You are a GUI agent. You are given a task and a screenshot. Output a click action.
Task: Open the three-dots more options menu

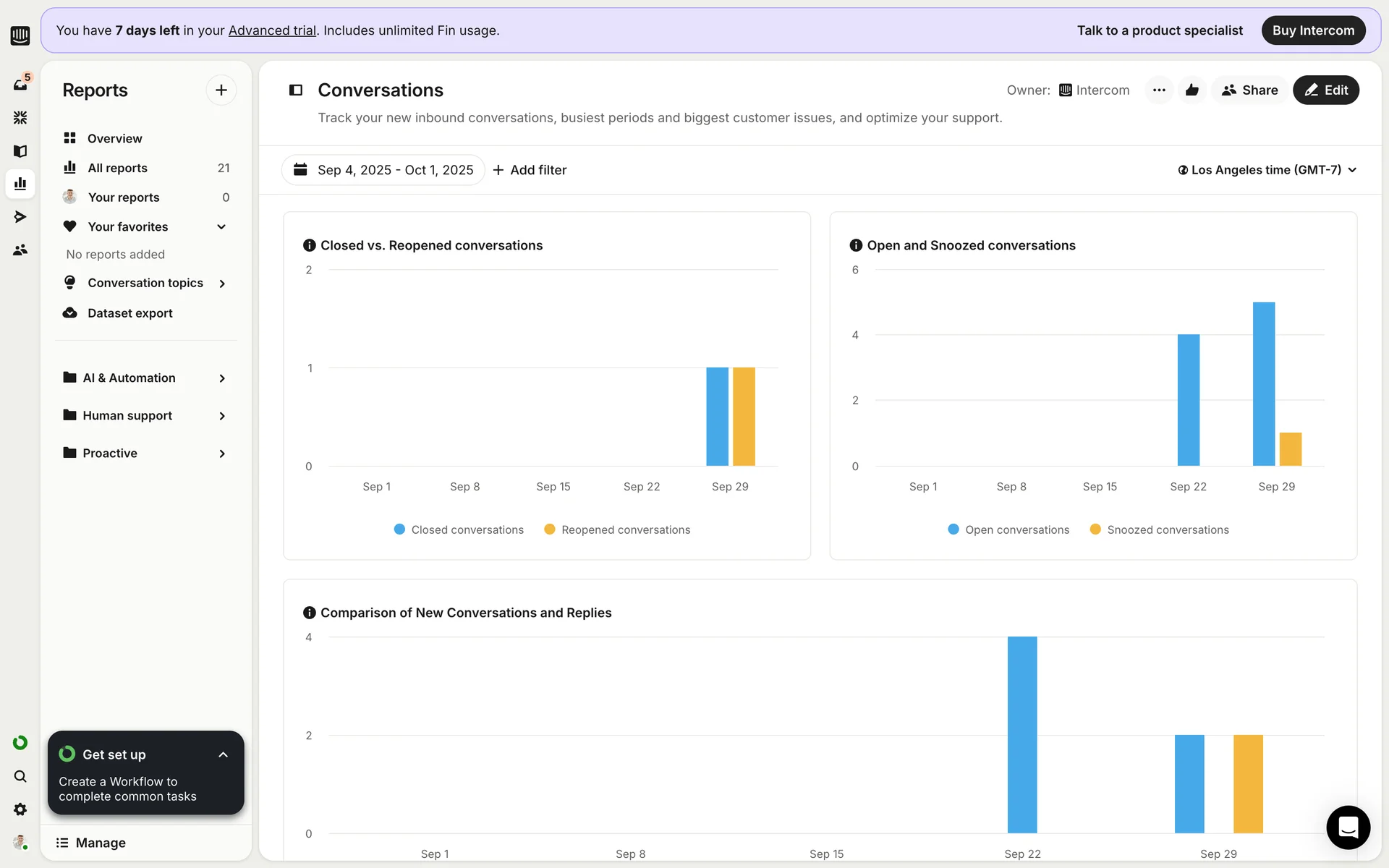(x=1159, y=90)
